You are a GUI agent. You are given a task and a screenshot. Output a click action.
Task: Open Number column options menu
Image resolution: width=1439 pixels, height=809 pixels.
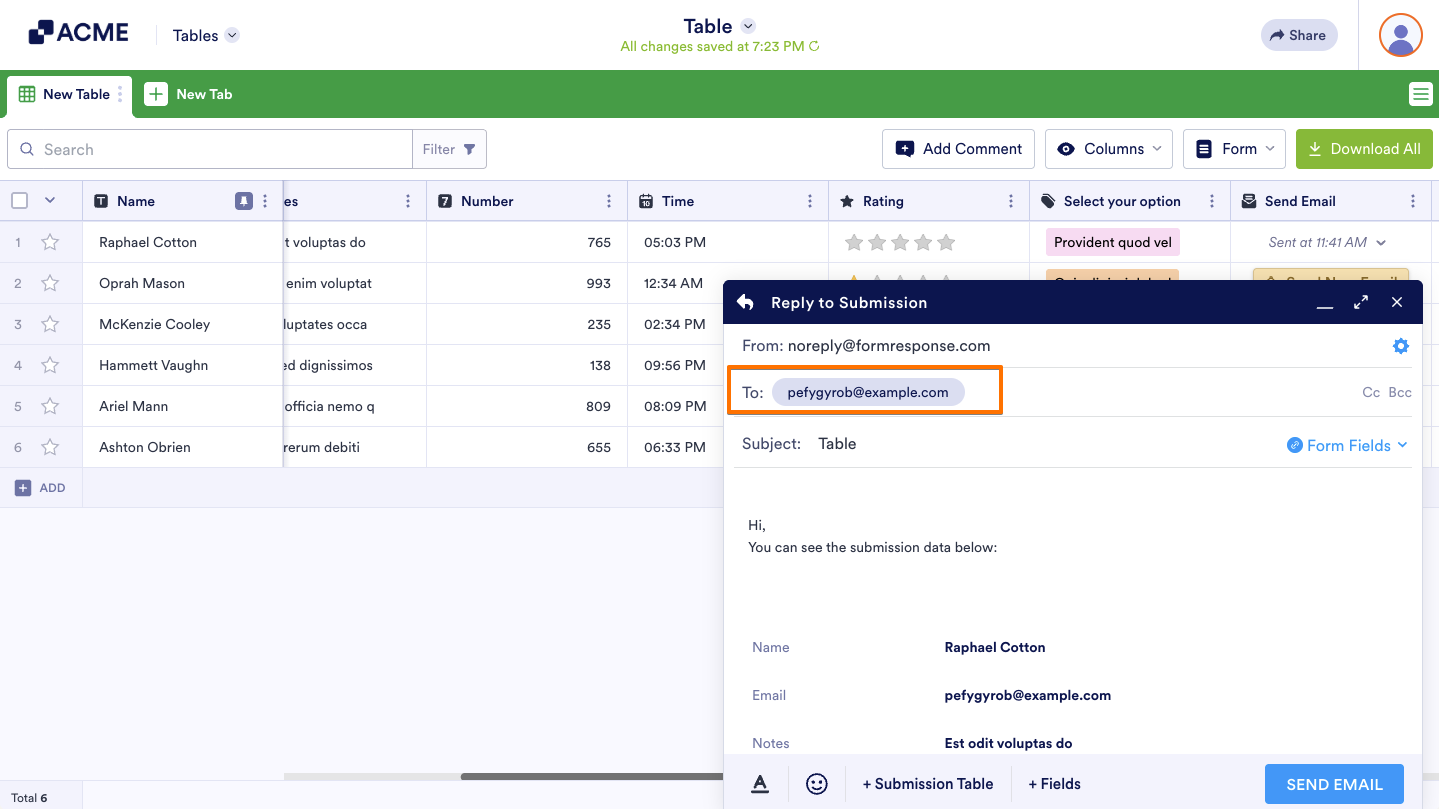609,201
